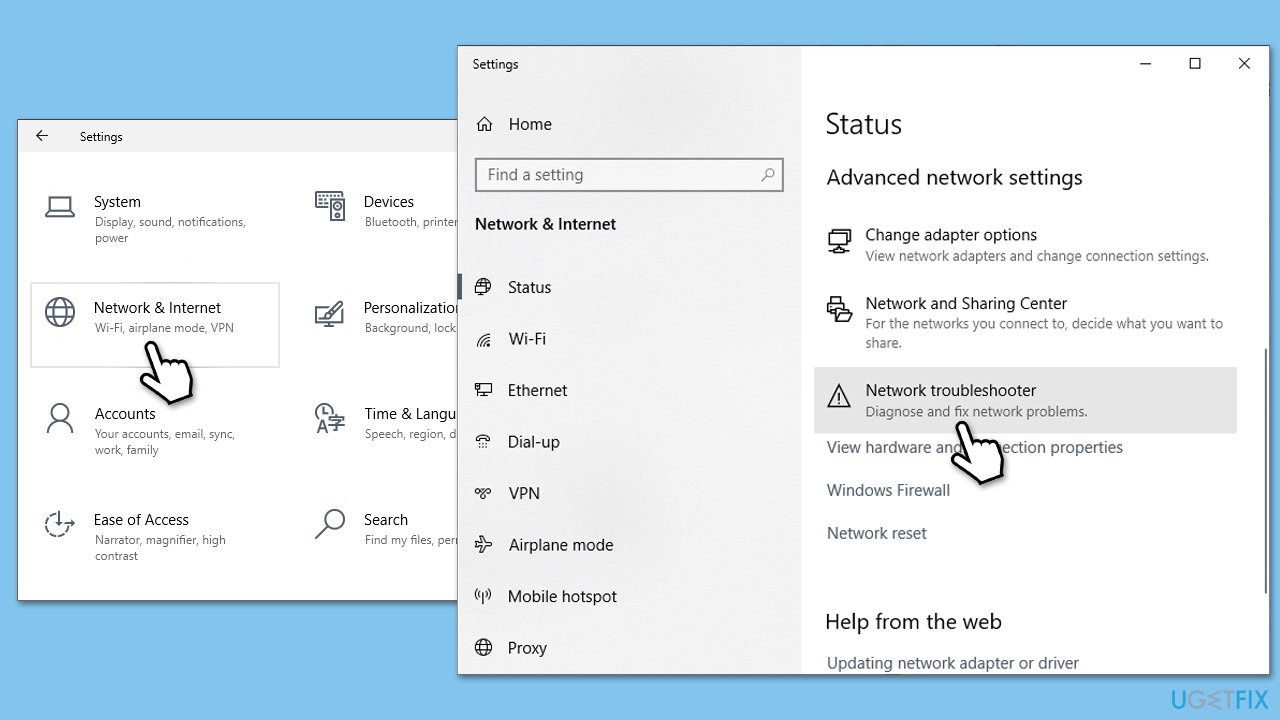Close the front Settings window

pyautogui.click(x=1244, y=64)
